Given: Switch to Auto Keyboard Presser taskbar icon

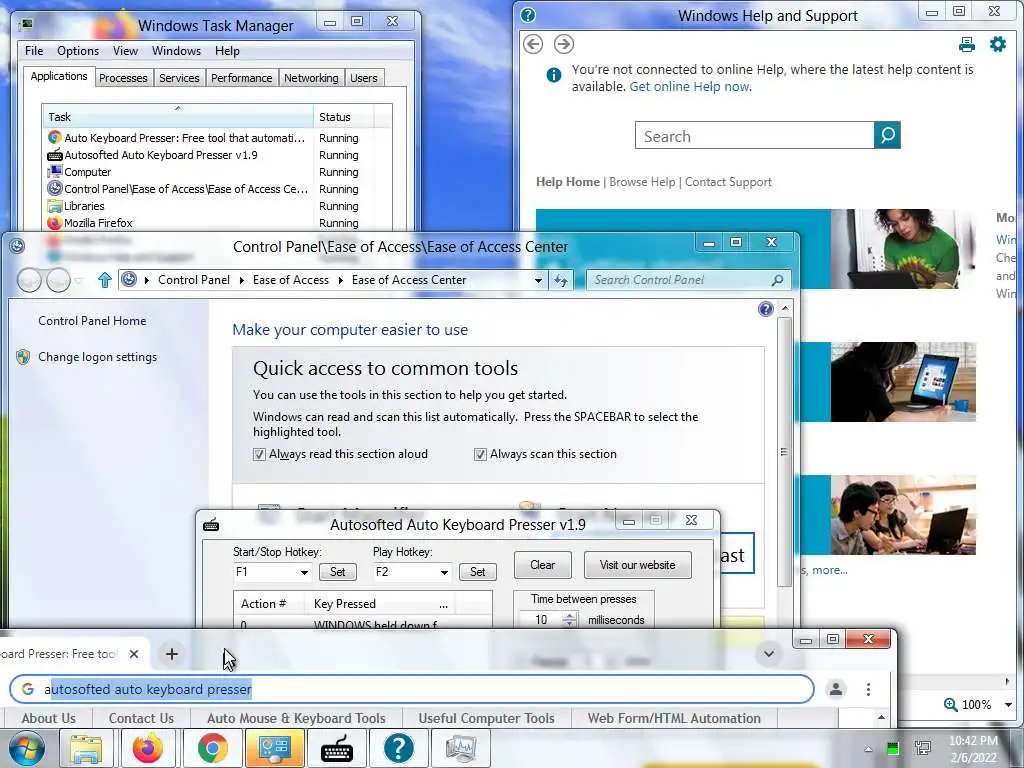Looking at the screenshot, I should pos(337,748).
